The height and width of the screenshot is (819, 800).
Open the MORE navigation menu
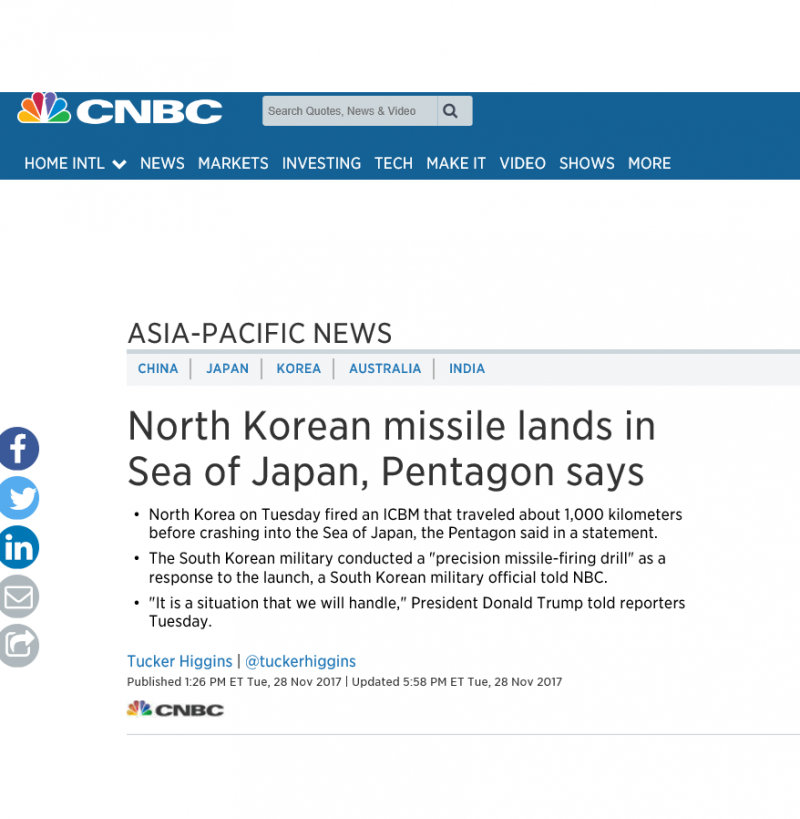click(649, 163)
